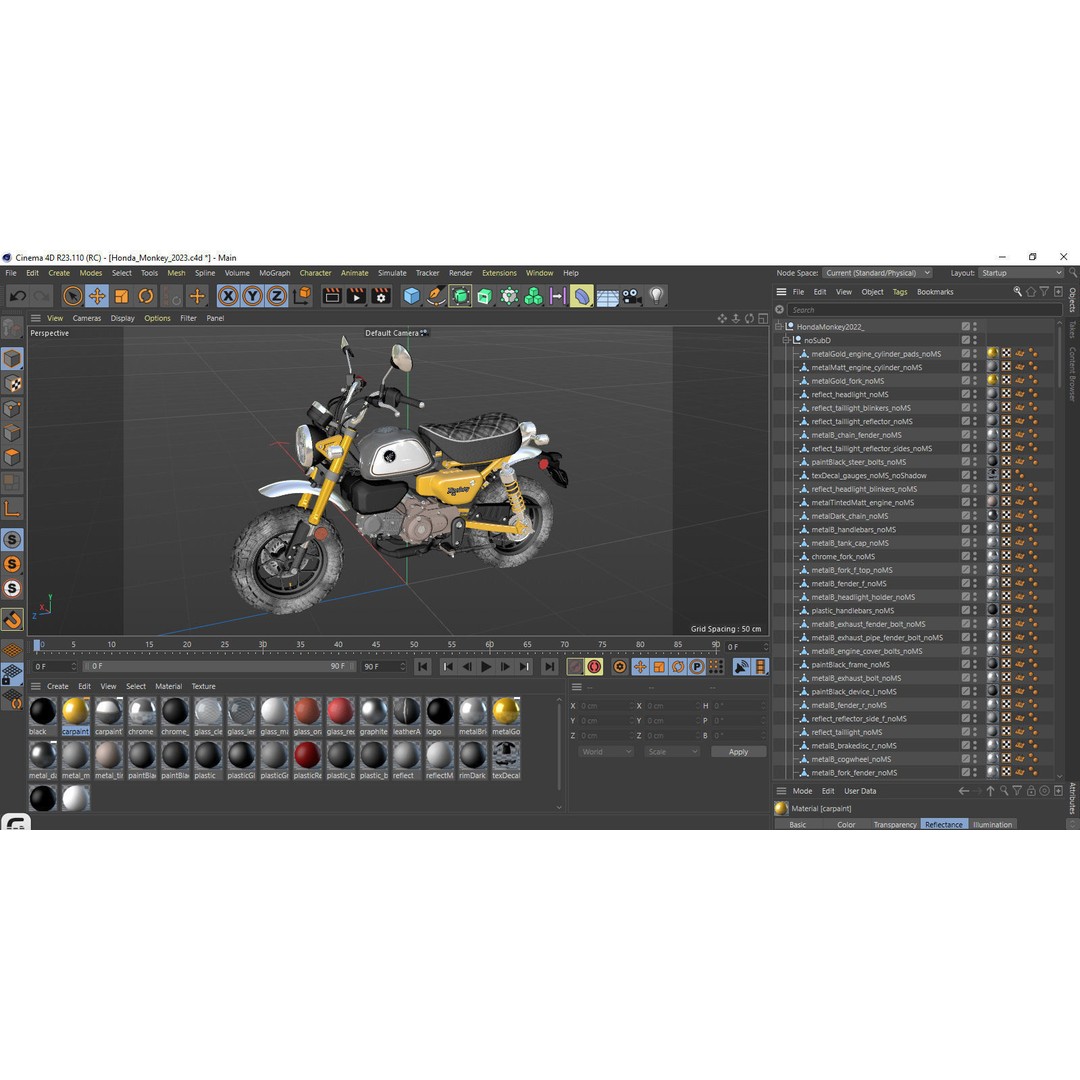Open viewport Cameras menu
The image size is (1080, 1080).
click(x=87, y=318)
